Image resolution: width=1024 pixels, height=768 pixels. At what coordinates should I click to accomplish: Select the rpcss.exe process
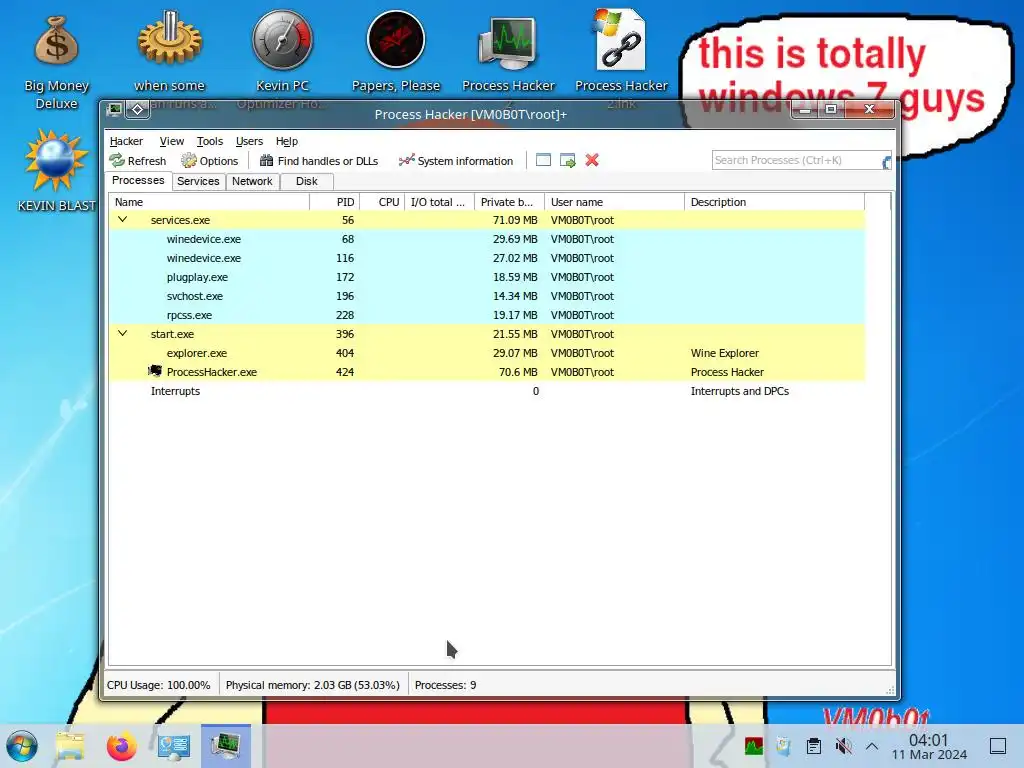pos(487,315)
